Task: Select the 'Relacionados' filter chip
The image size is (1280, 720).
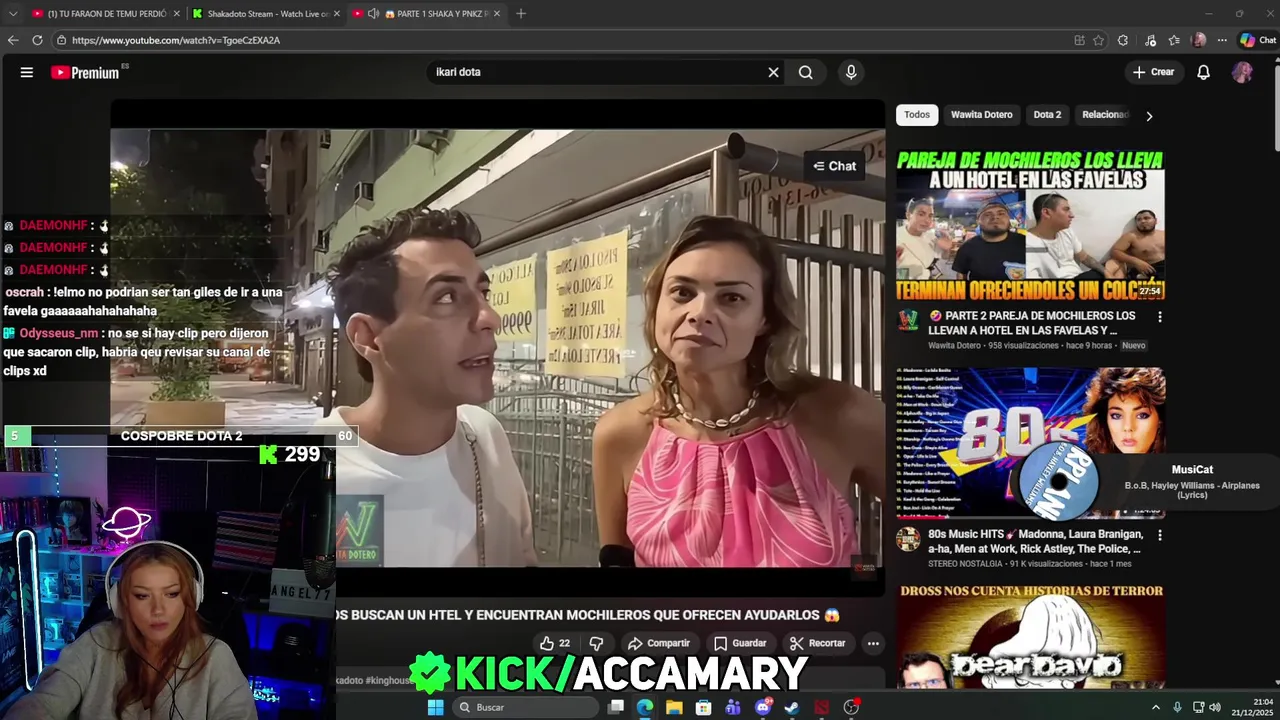Action: point(1105,115)
